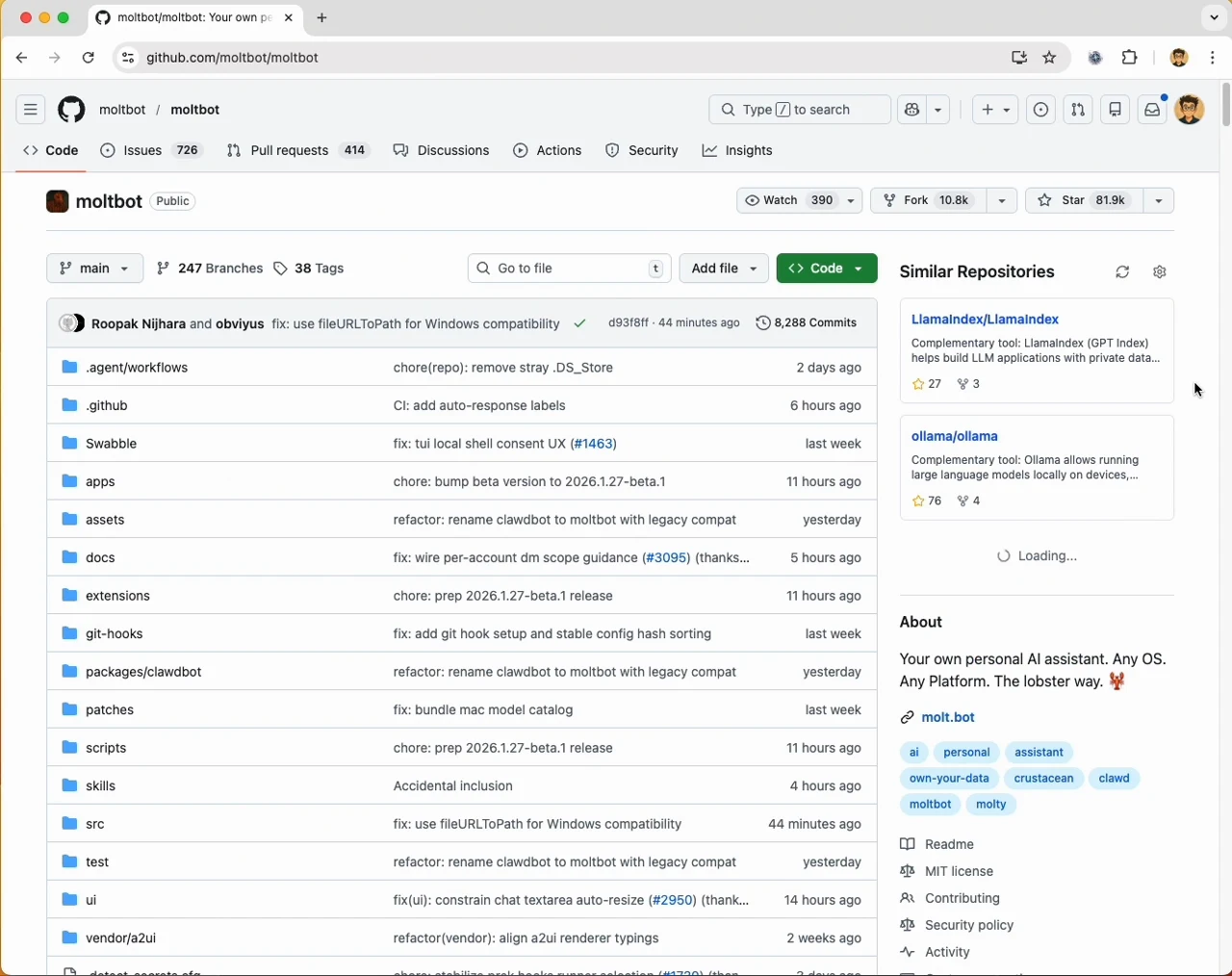This screenshot has width=1232, height=976.
Task: Click the own-your-data topic tag
Action: tap(949, 779)
